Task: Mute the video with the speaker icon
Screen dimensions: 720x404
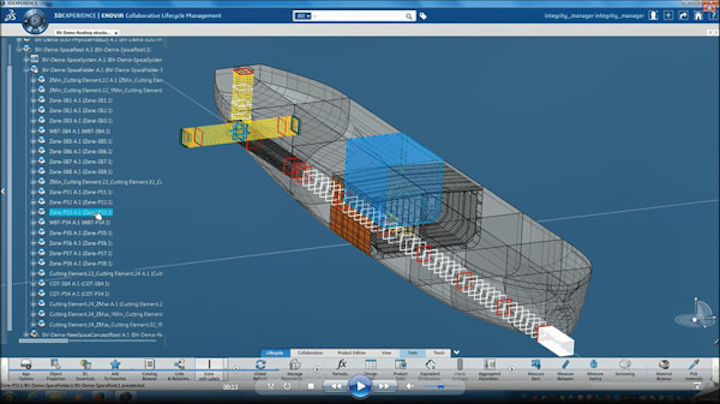Action: coord(410,387)
